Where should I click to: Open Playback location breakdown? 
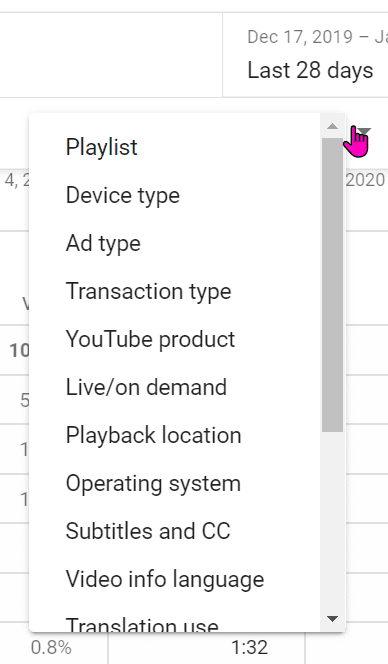[x=175, y=435]
